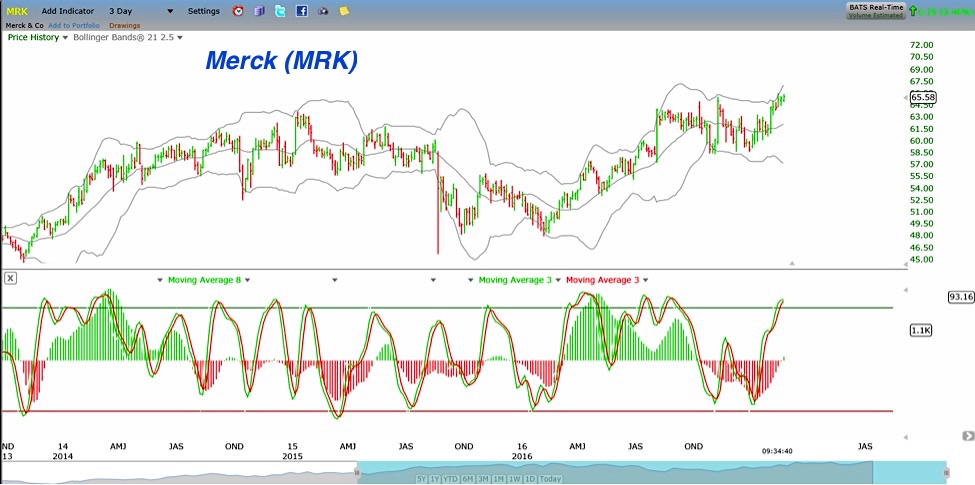Click the 45.00 price axis label
The image size is (975, 485).
tap(922, 259)
